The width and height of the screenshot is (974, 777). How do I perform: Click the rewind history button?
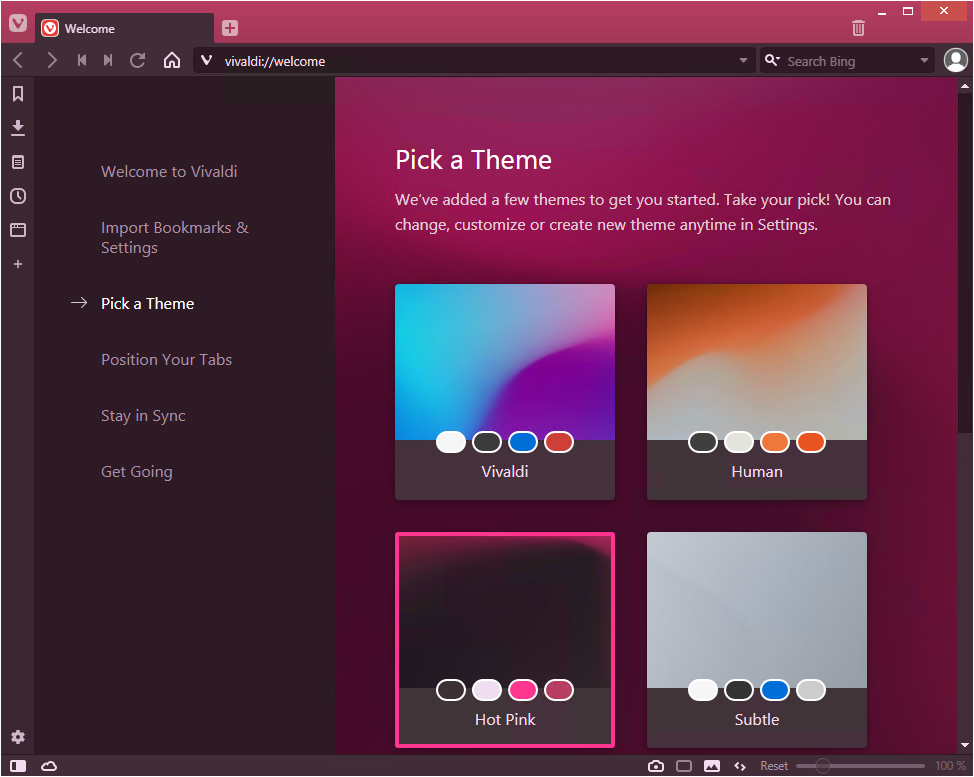pyautogui.click(x=81, y=60)
